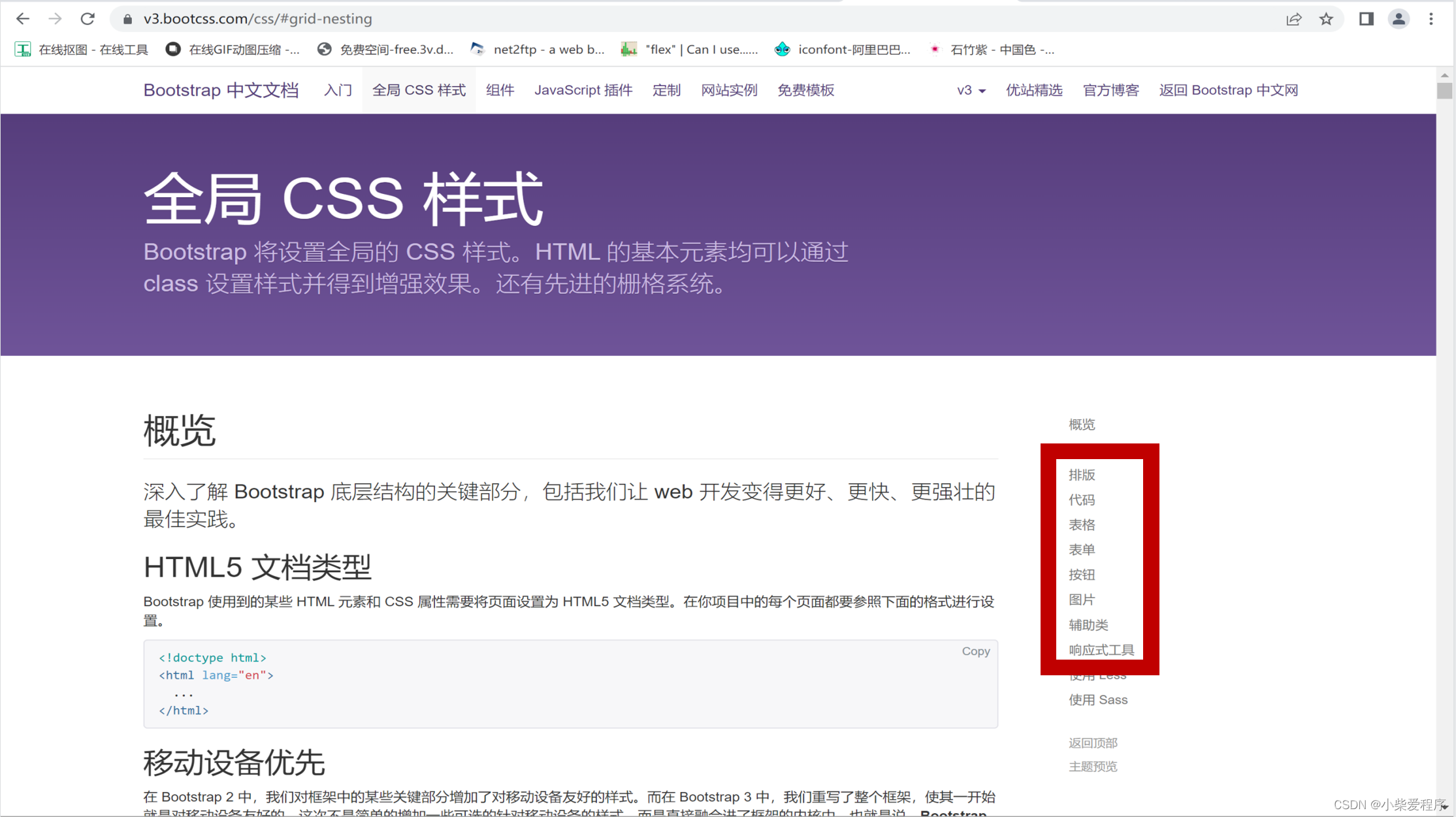Open 优站精选 link
This screenshot has height=817, width=1456.
click(x=1034, y=90)
